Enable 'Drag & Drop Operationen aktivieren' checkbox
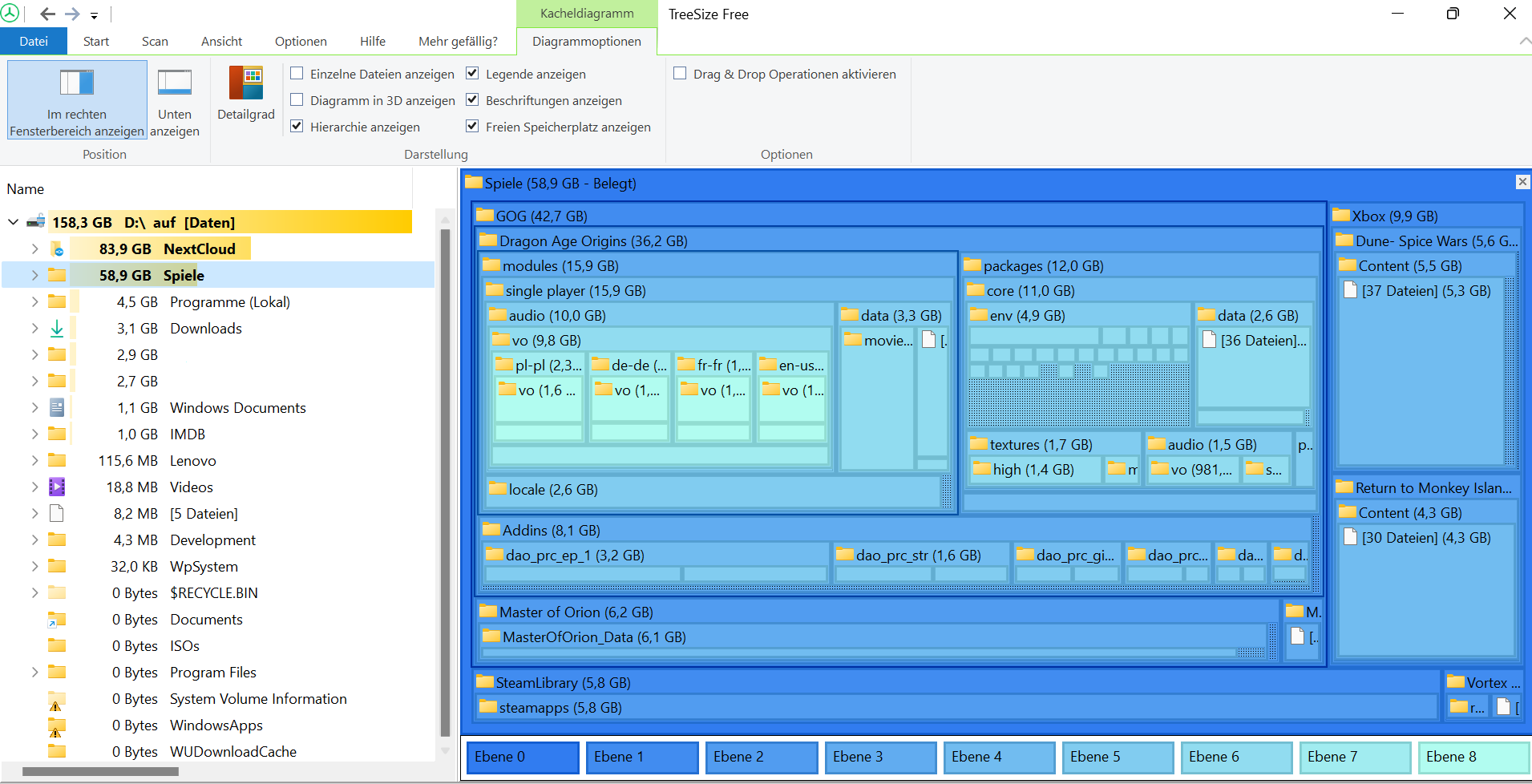 (680, 74)
